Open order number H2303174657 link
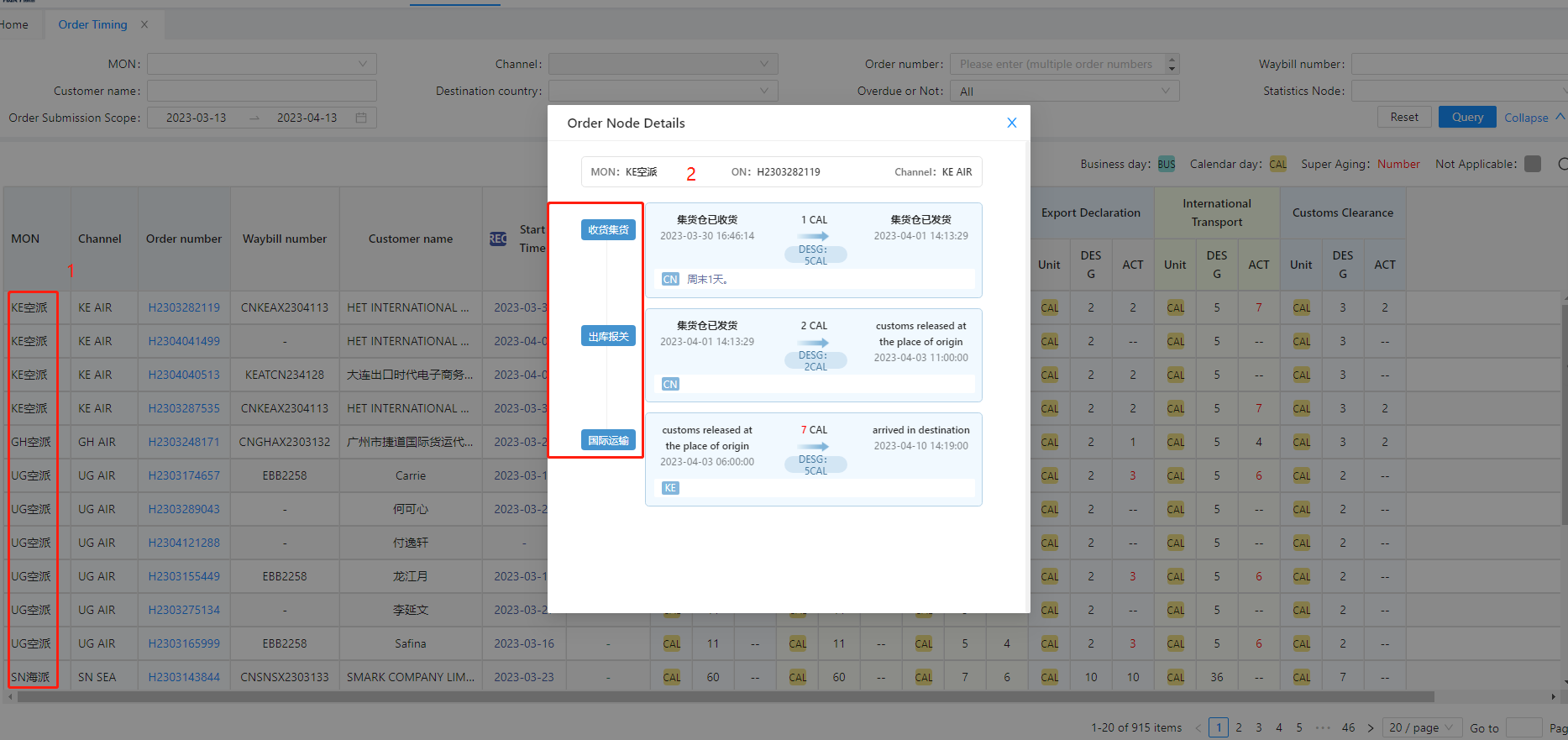This screenshot has height=740, width=1568. 184,475
